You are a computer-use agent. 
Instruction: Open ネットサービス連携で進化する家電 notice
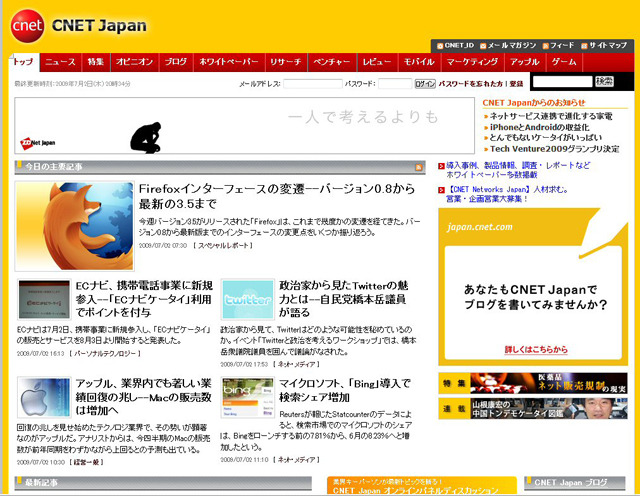point(551,116)
